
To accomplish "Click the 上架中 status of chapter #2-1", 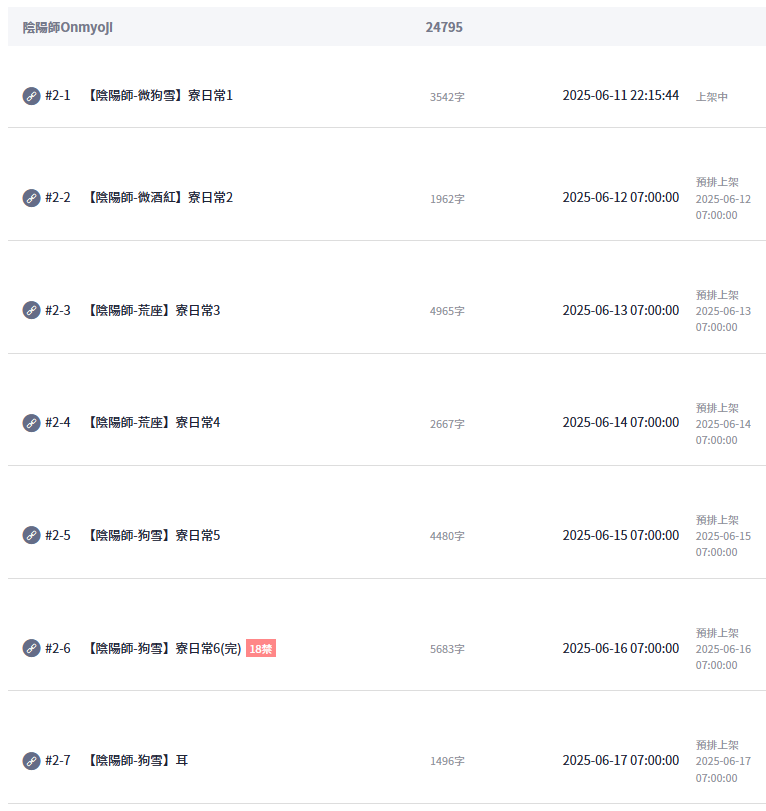I will [x=712, y=97].
